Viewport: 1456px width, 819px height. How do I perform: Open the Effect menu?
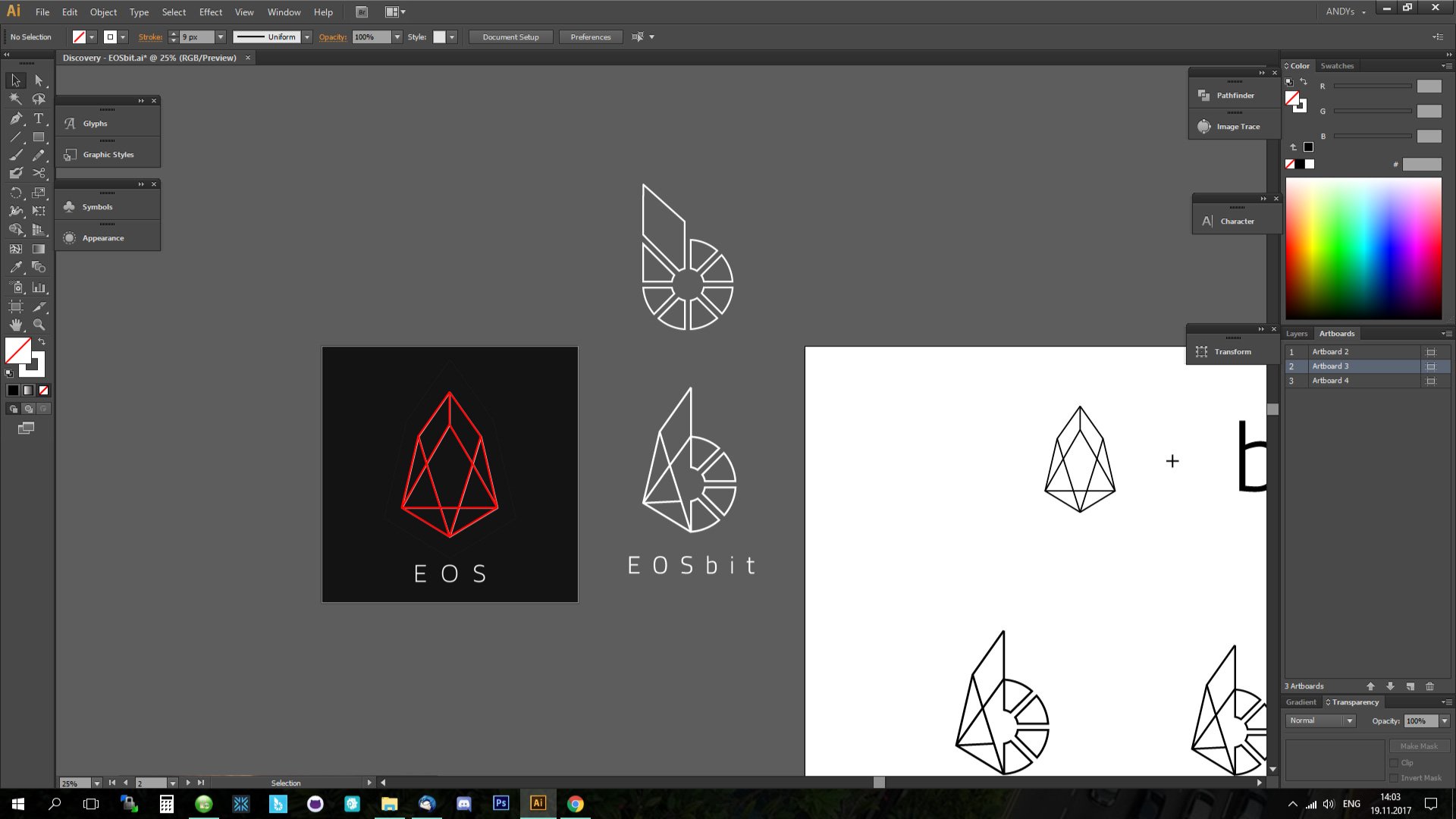210,12
